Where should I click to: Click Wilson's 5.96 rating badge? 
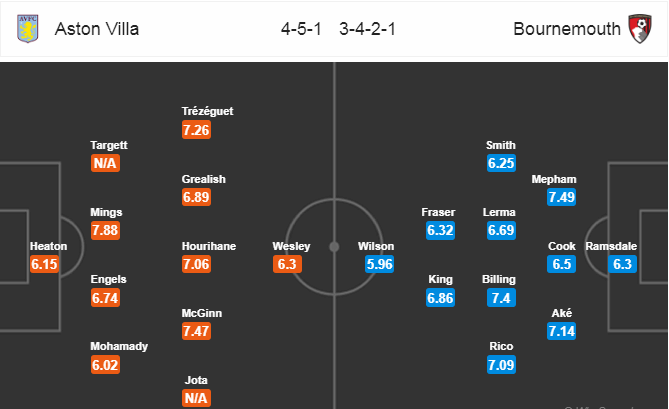pos(377,265)
